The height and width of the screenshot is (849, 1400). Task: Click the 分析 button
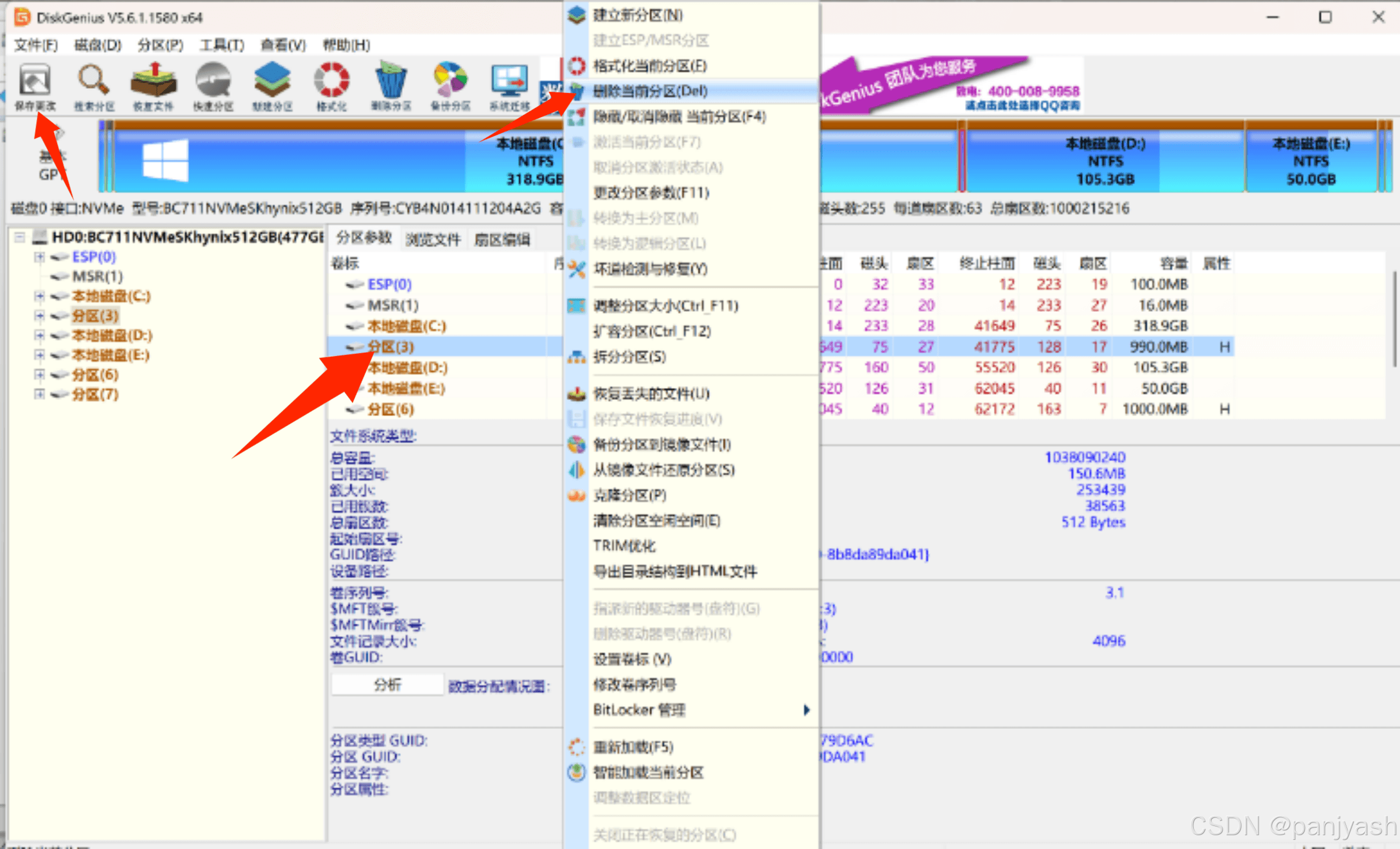387,685
